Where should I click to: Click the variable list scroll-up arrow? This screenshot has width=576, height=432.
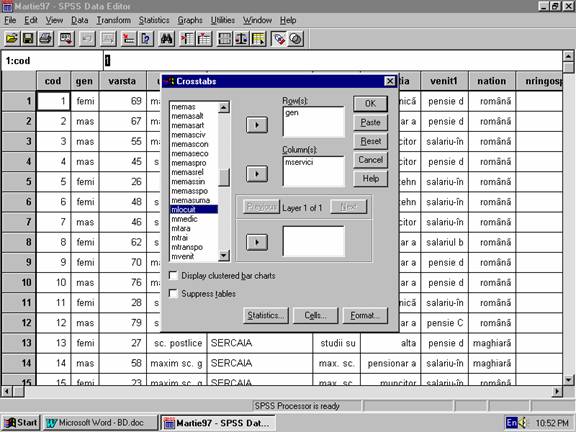[224, 107]
